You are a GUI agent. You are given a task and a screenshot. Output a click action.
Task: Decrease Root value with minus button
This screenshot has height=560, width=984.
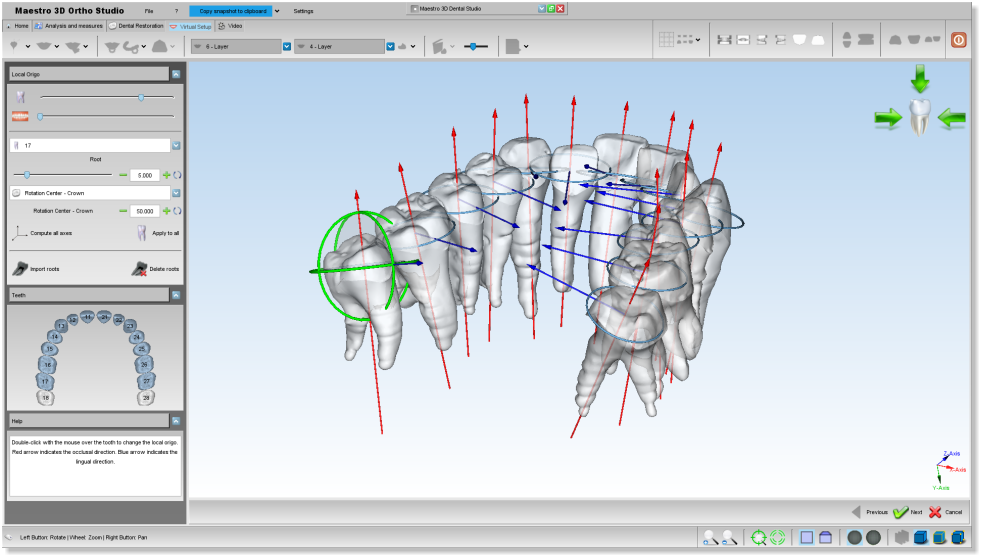pyautogui.click(x=123, y=175)
